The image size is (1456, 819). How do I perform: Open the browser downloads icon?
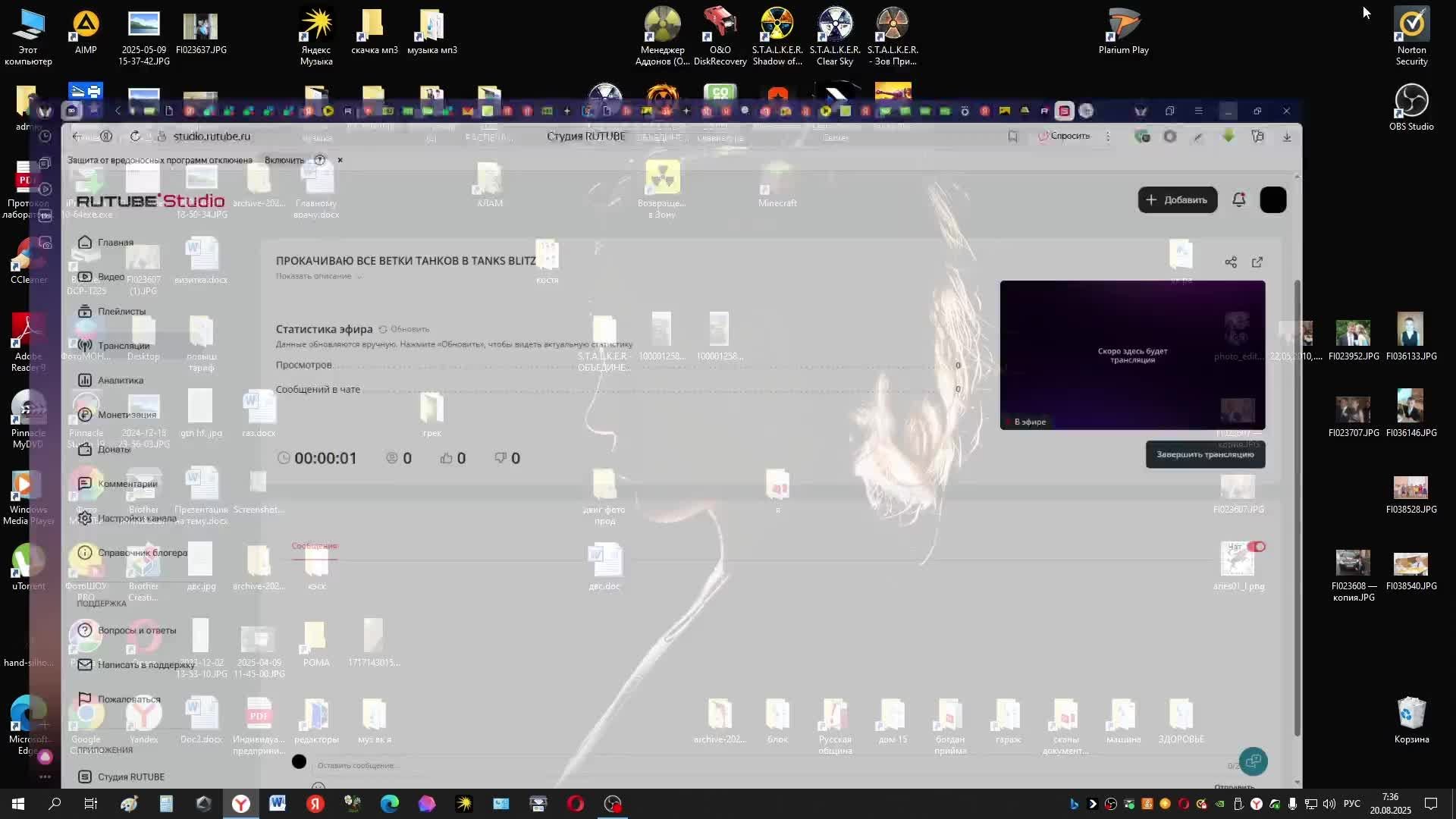(x=1287, y=136)
